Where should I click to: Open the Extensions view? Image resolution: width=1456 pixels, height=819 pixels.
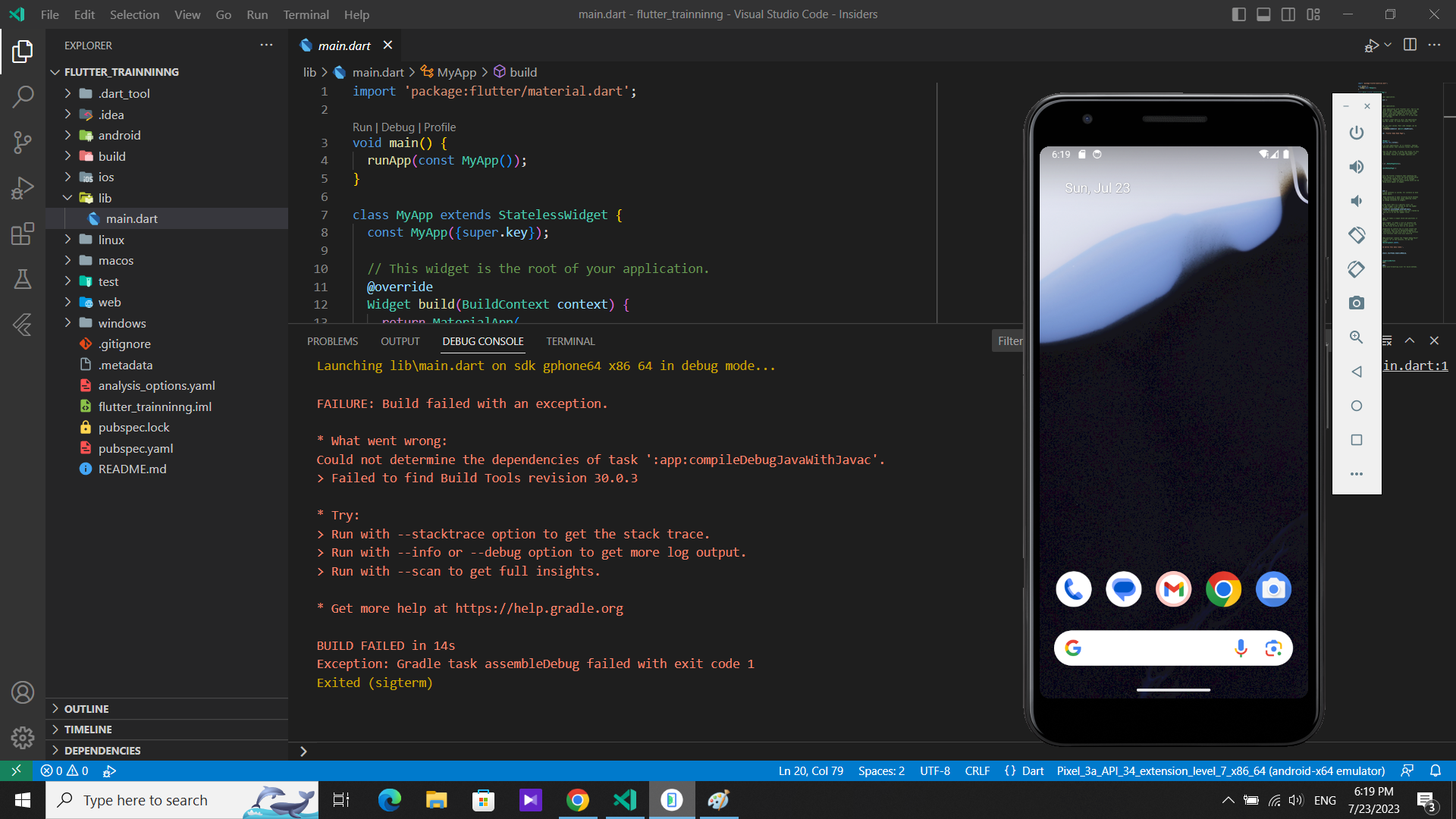pos(23,234)
